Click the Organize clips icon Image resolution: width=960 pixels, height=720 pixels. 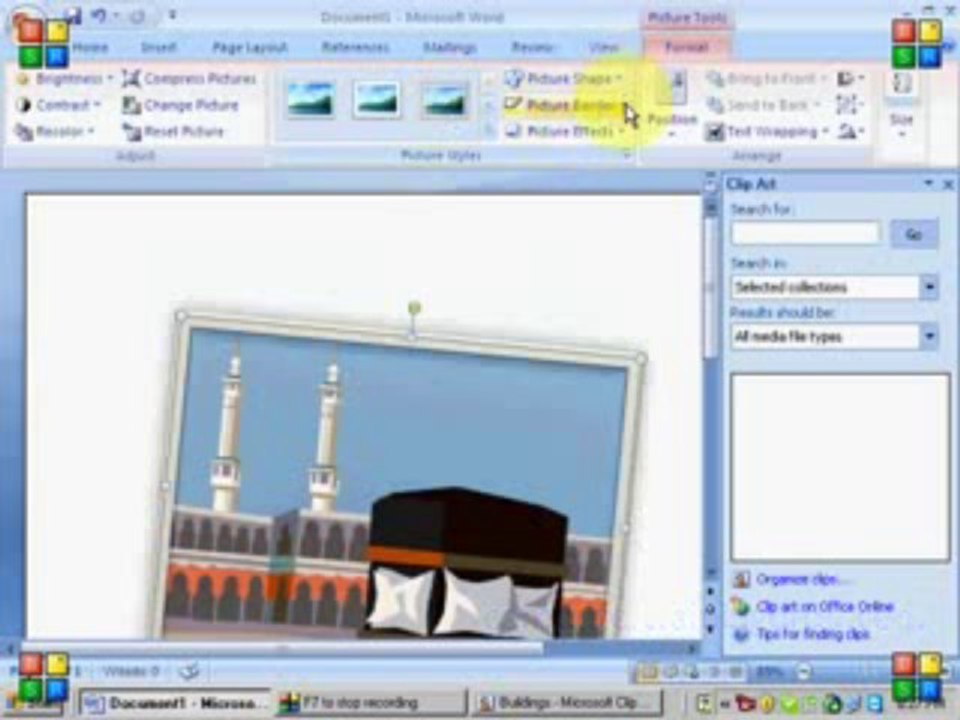click(741, 579)
